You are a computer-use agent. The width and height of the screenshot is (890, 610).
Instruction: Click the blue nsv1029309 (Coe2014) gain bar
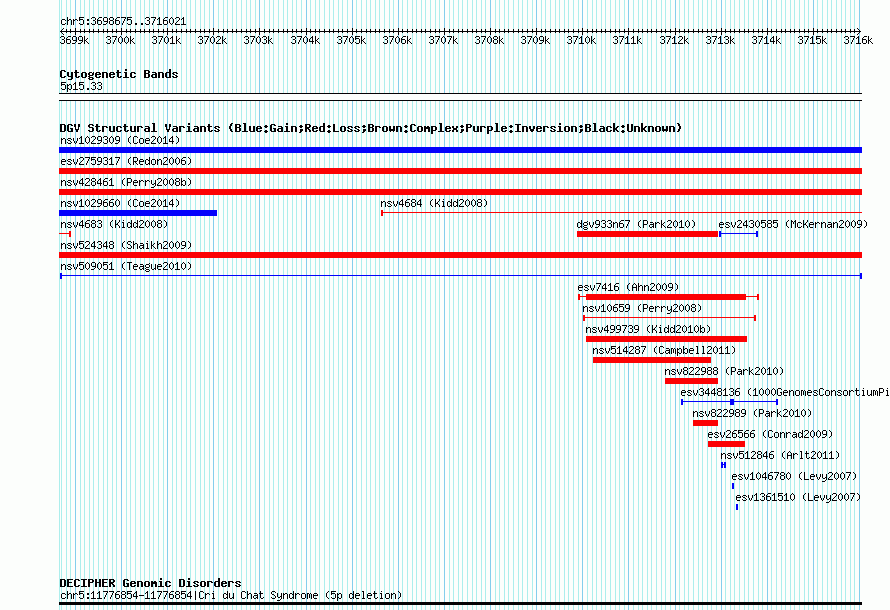pyautogui.click(x=460, y=150)
